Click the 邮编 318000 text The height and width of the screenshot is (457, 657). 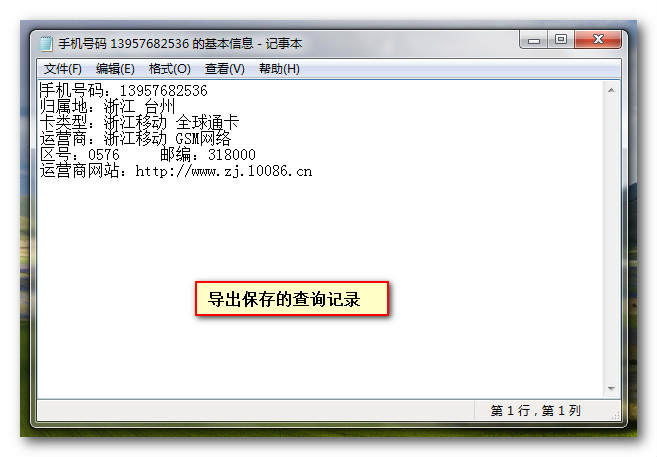pos(208,155)
